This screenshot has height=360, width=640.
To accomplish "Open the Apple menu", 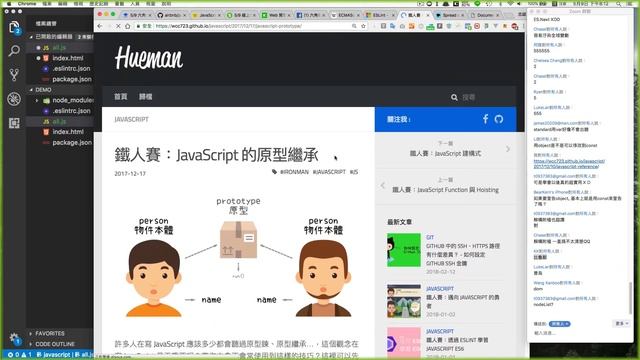I will click(9, 3).
